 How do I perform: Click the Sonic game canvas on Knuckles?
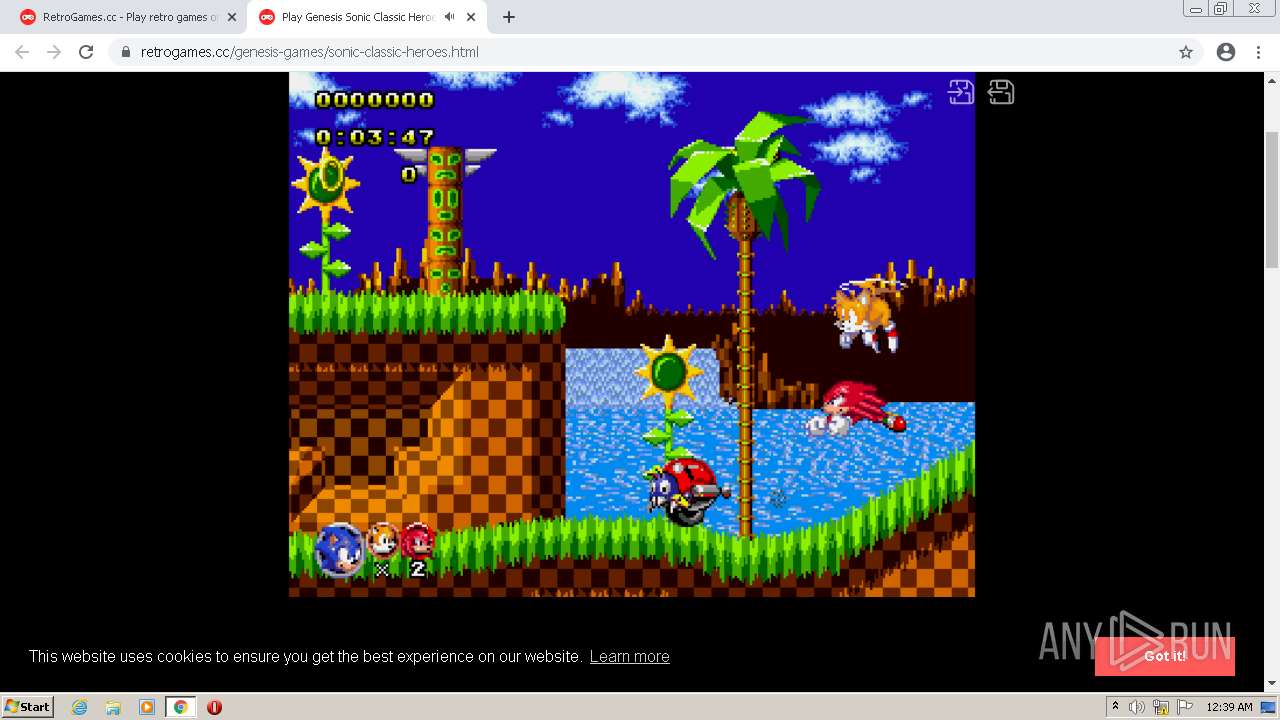[x=857, y=408]
